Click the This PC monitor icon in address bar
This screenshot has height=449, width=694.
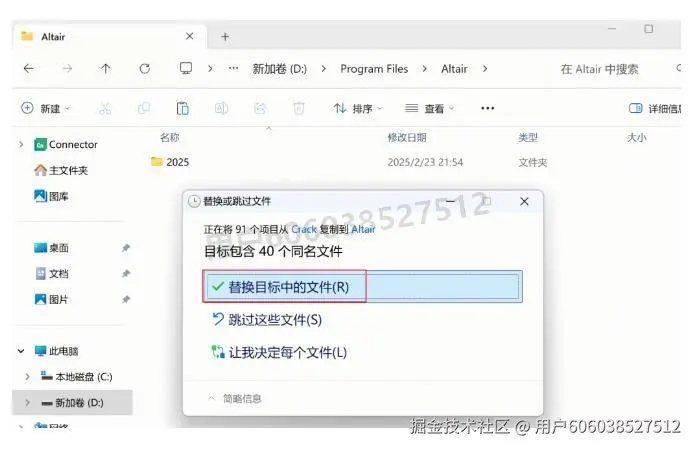pyautogui.click(x=185, y=69)
